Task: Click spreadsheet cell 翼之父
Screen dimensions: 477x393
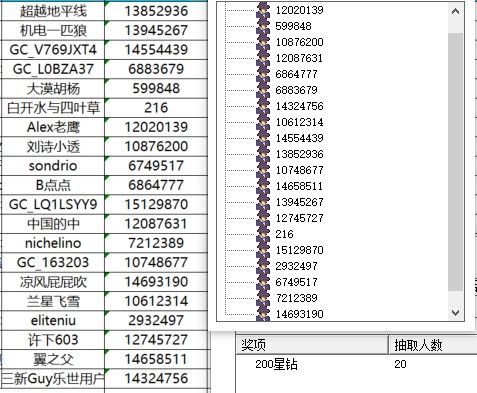Action: point(53,359)
